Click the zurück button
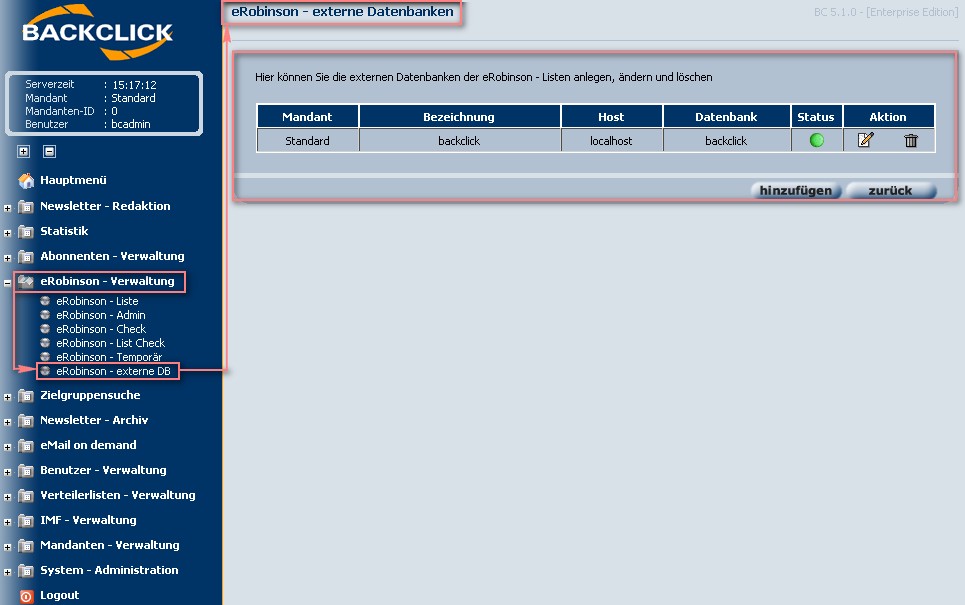Screen dimensions: 965x605 (x=890, y=191)
